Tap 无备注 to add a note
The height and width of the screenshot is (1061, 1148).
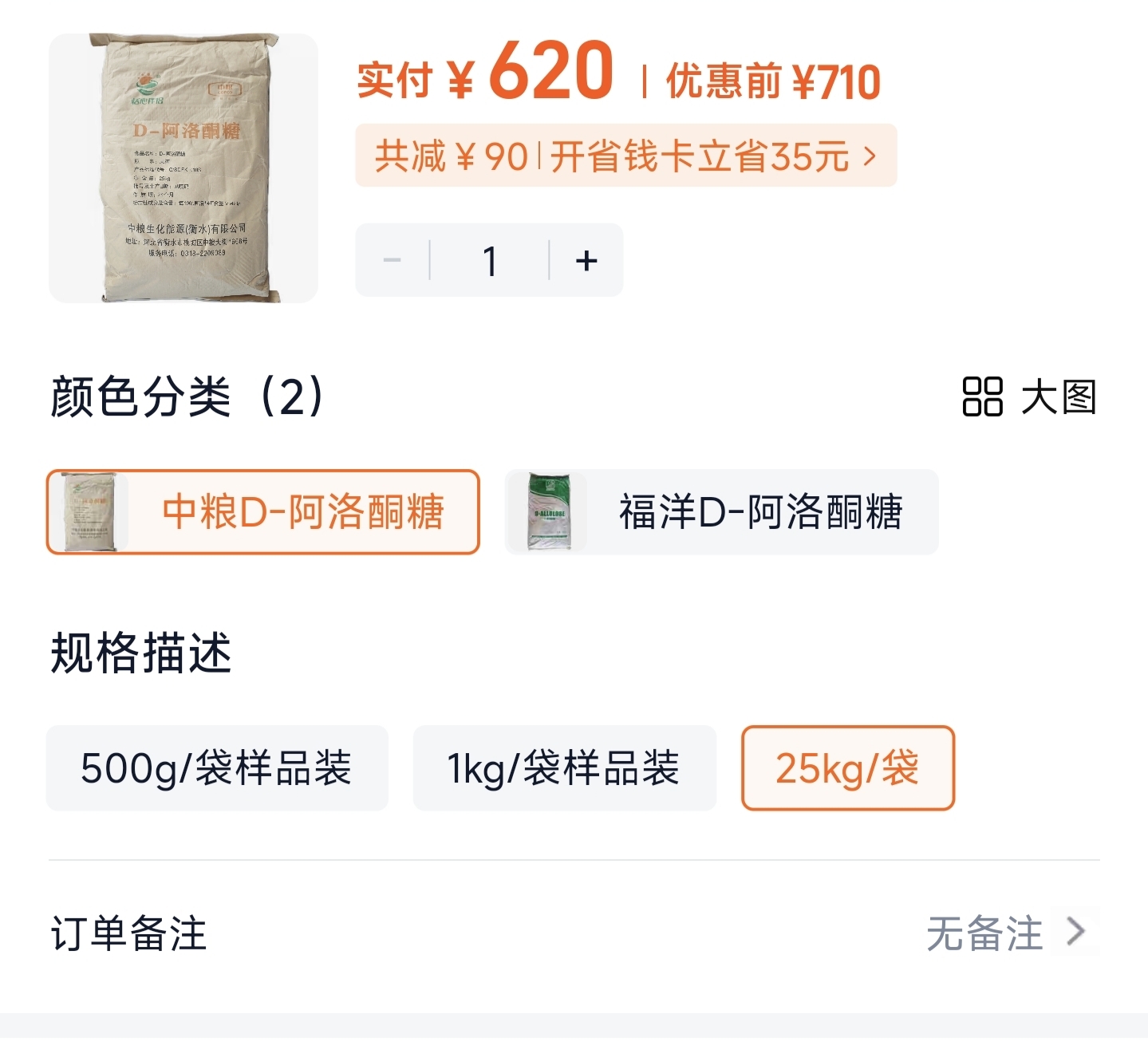coord(984,933)
